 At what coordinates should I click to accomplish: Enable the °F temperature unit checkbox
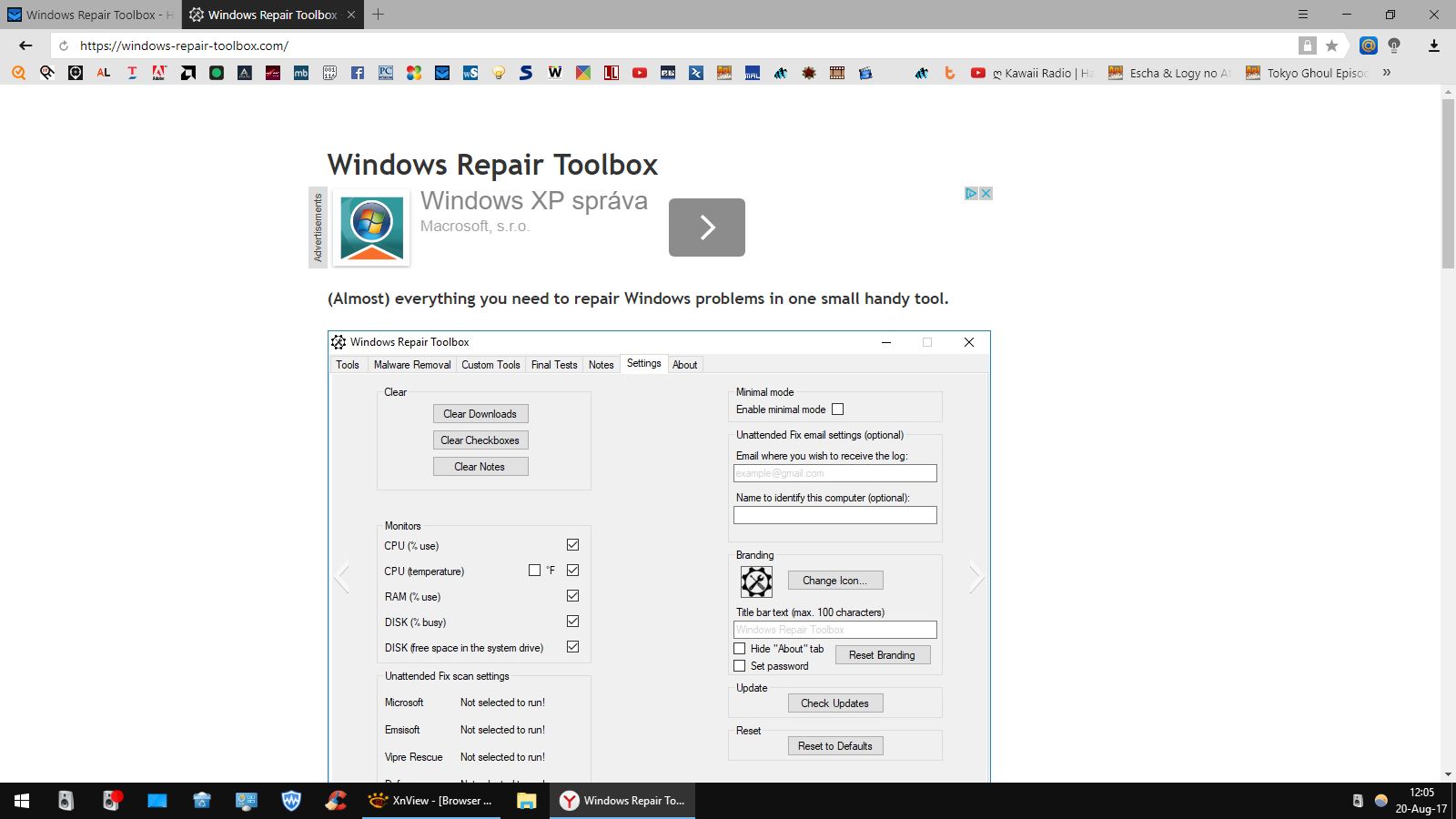pos(535,571)
